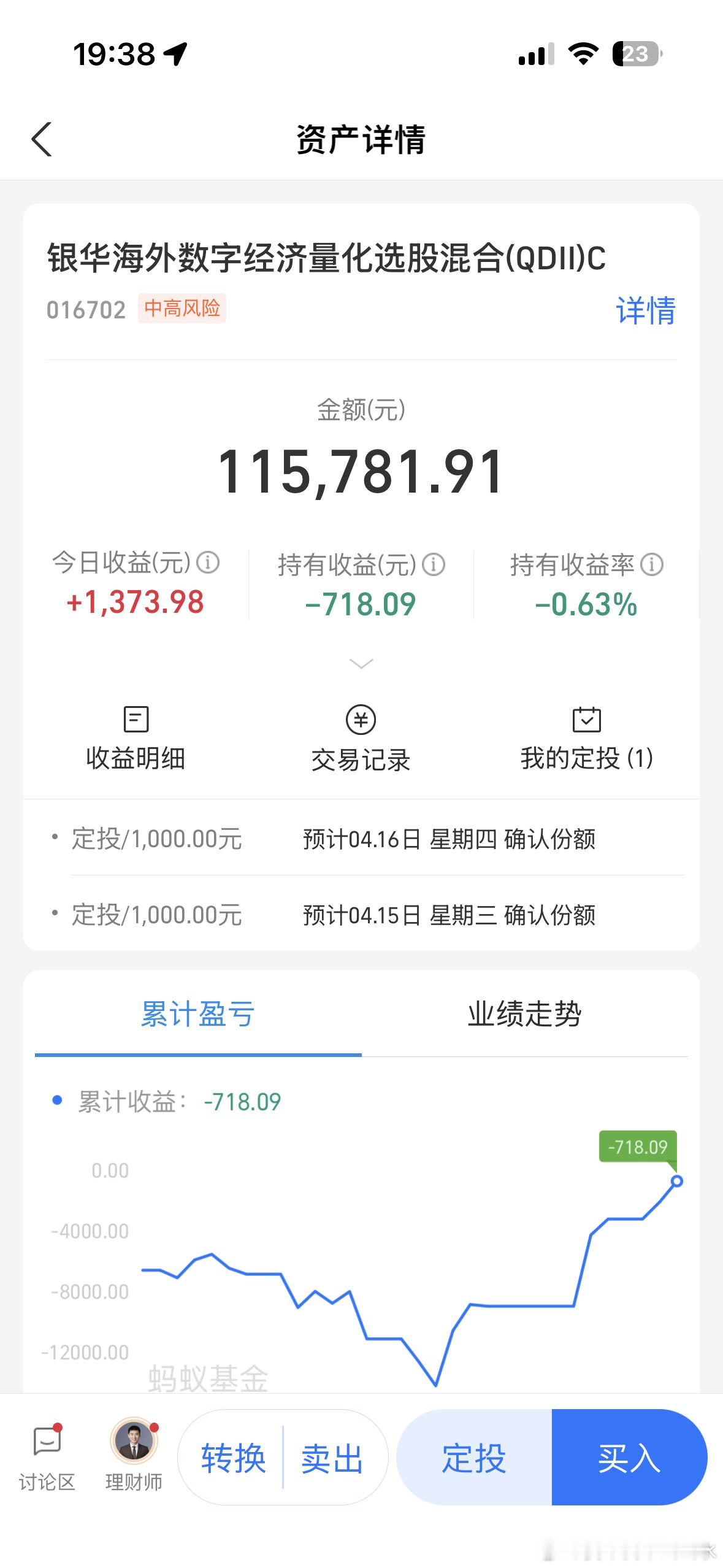The height and width of the screenshot is (1568, 723).
Task: Tap today's earnings +1,373.98
Action: (136, 602)
